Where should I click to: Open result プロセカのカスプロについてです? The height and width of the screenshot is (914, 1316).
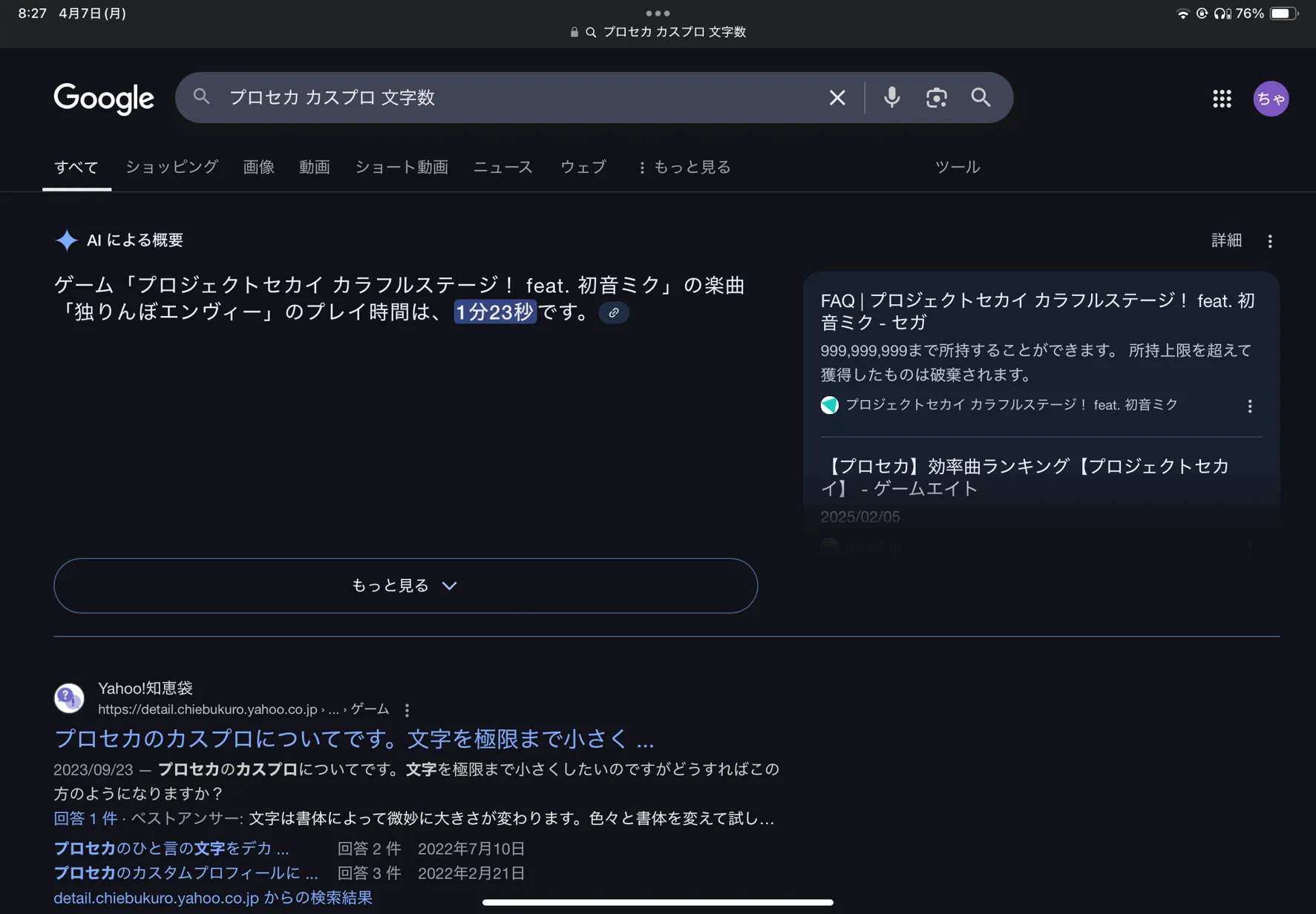(354, 739)
